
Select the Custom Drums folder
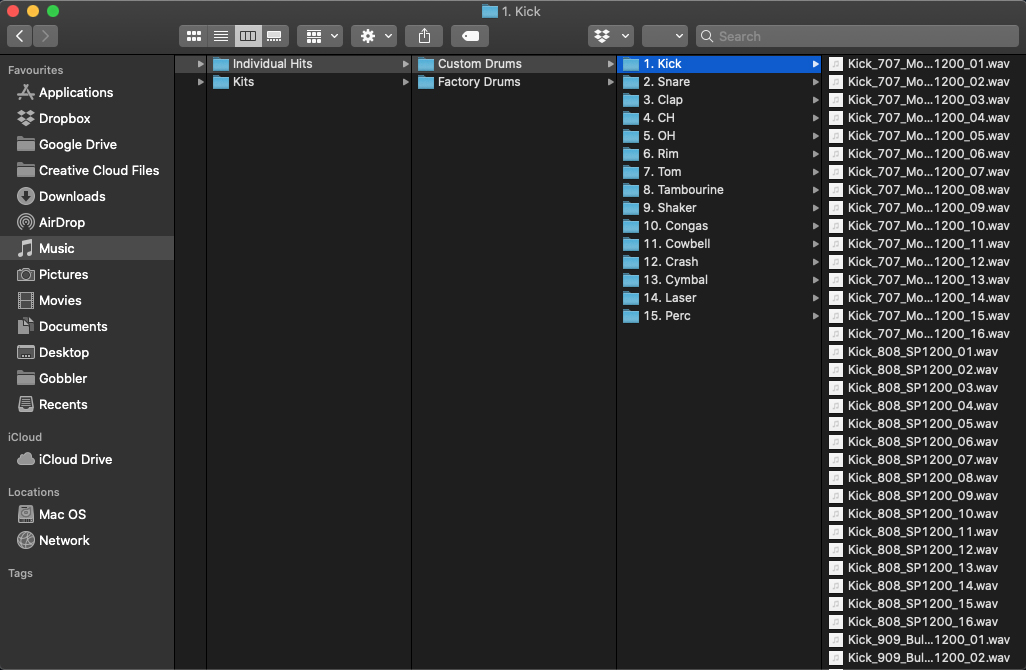coord(514,63)
